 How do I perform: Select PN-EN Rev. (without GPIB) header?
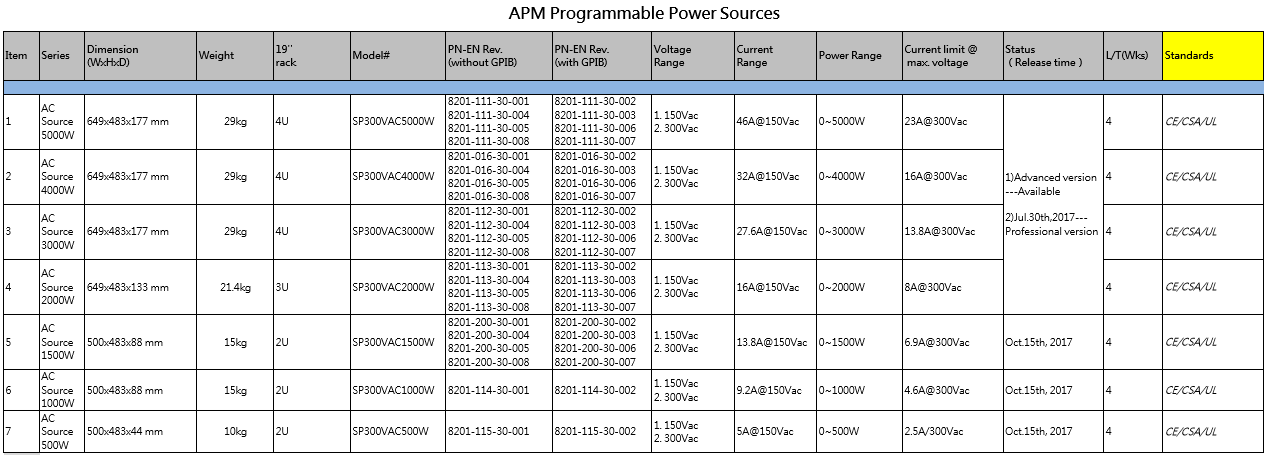498,56
